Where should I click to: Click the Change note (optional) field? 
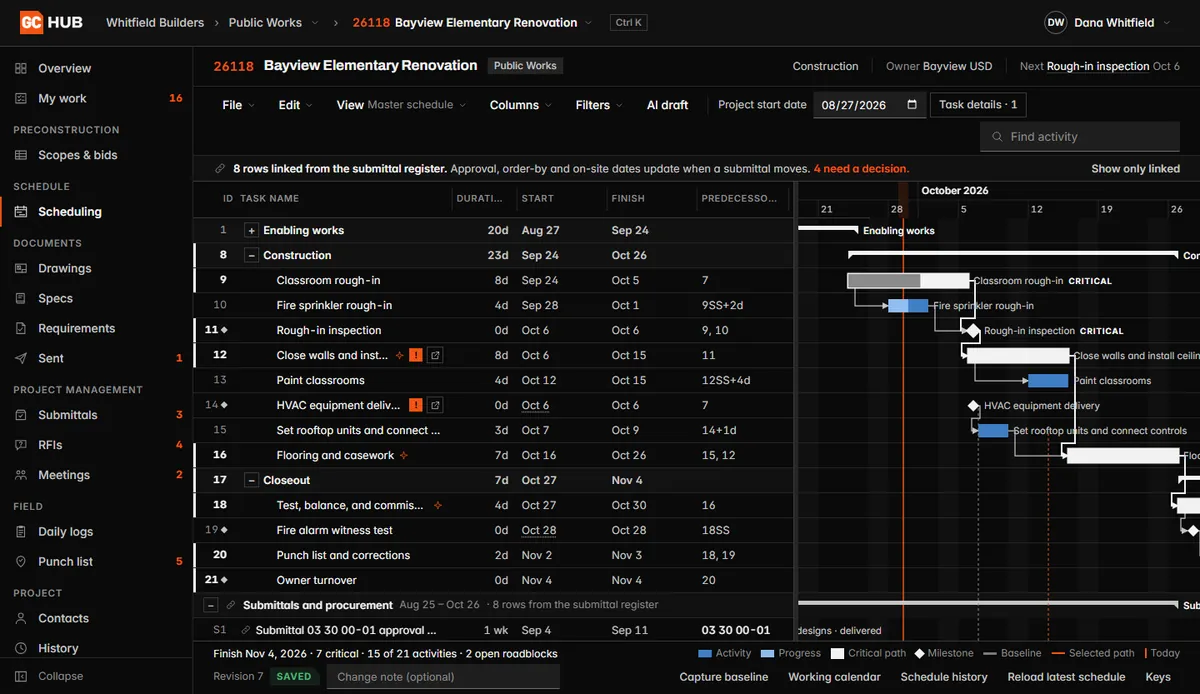coord(442,677)
